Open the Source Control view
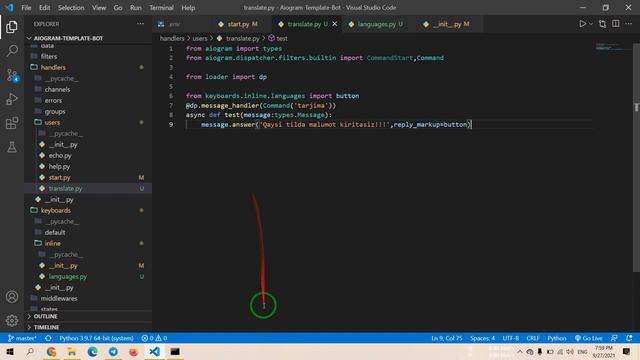 click(12, 75)
